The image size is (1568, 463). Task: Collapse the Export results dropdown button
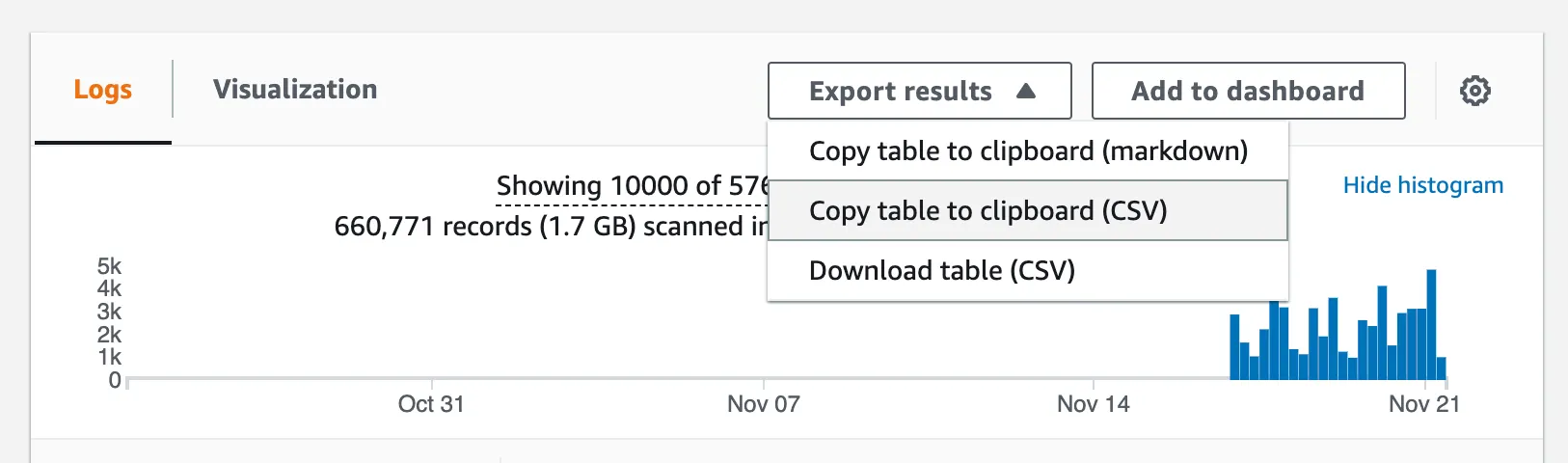918,91
